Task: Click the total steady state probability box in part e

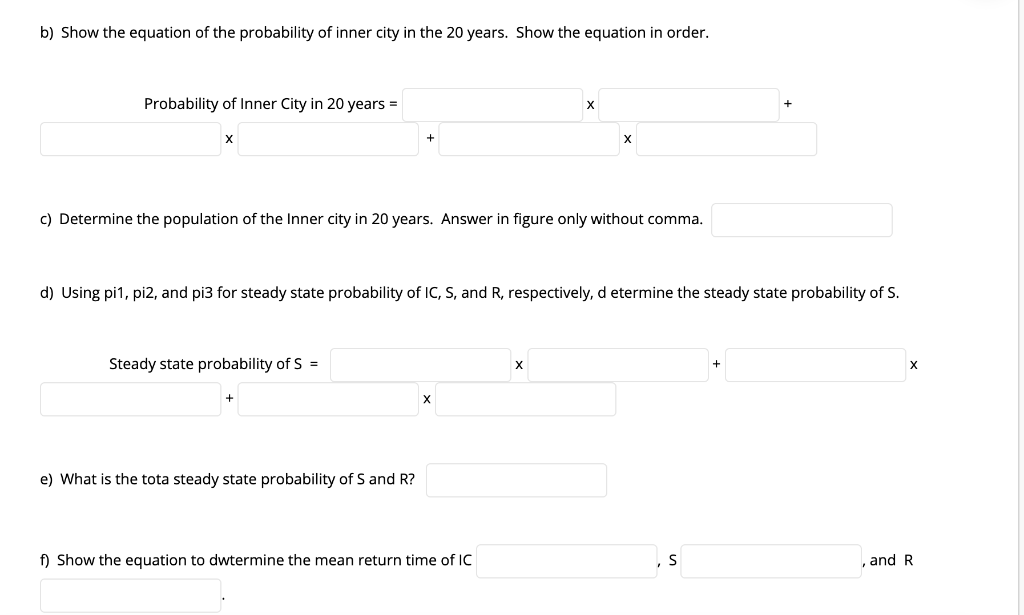Action: [516, 479]
